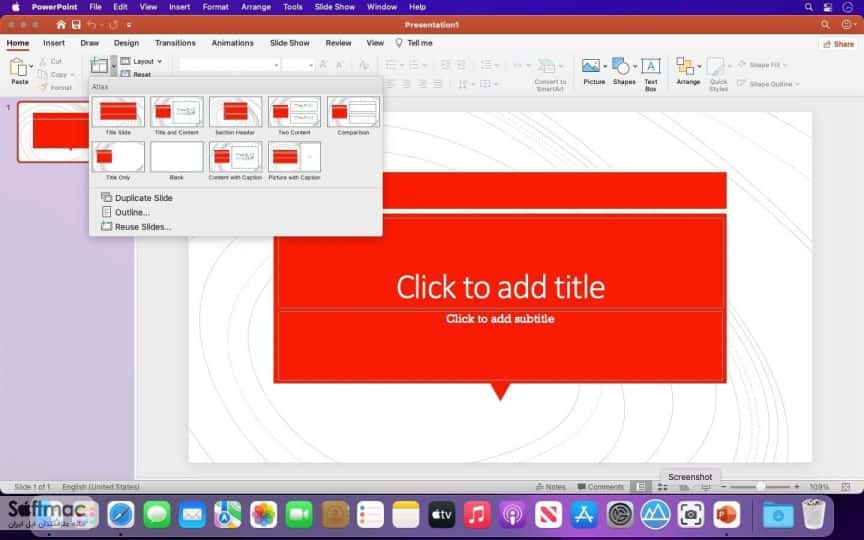Screen dimensions: 864x540
Task: Open the Apple menu
Action: pyautogui.click(x=15, y=7)
